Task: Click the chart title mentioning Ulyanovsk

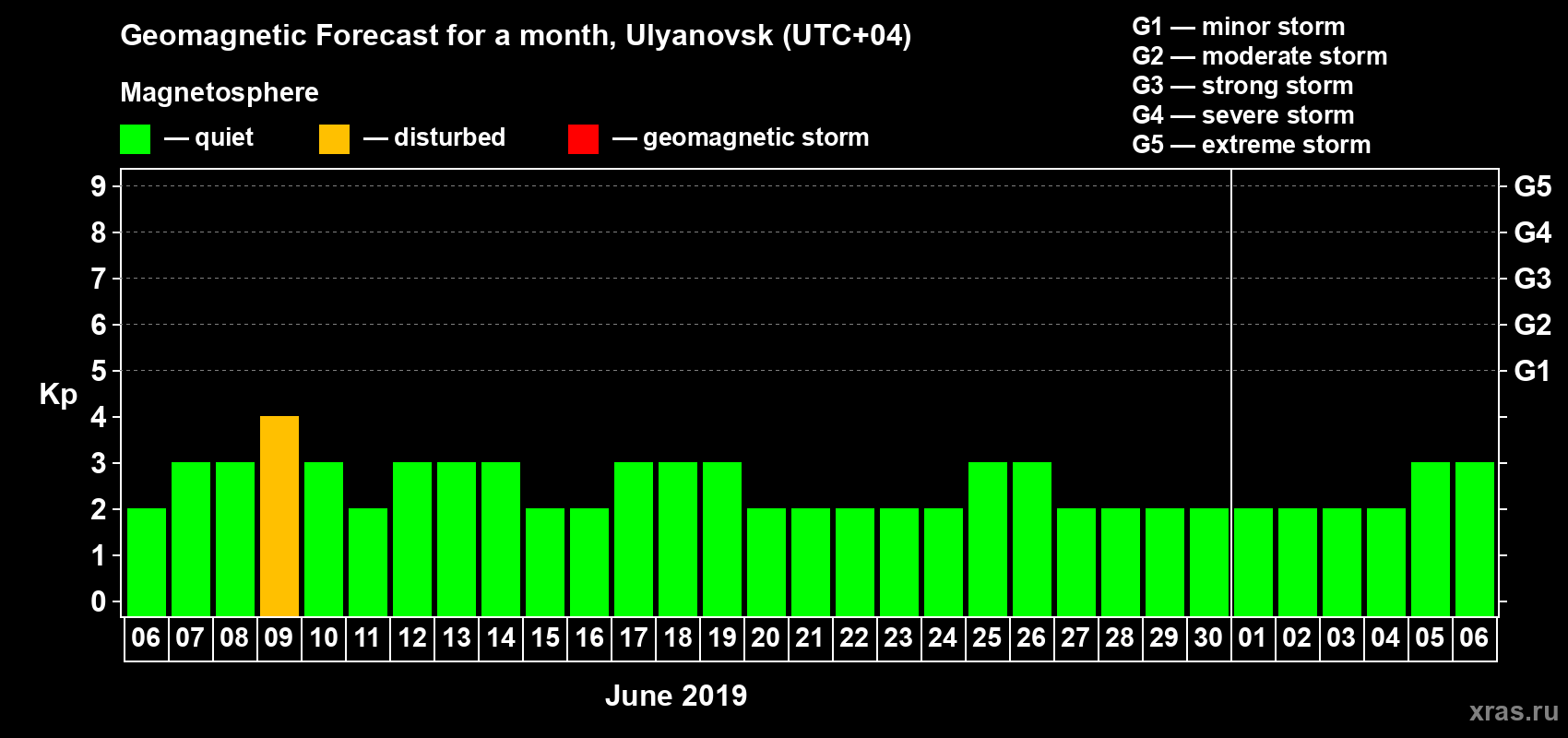Action: 516,36
